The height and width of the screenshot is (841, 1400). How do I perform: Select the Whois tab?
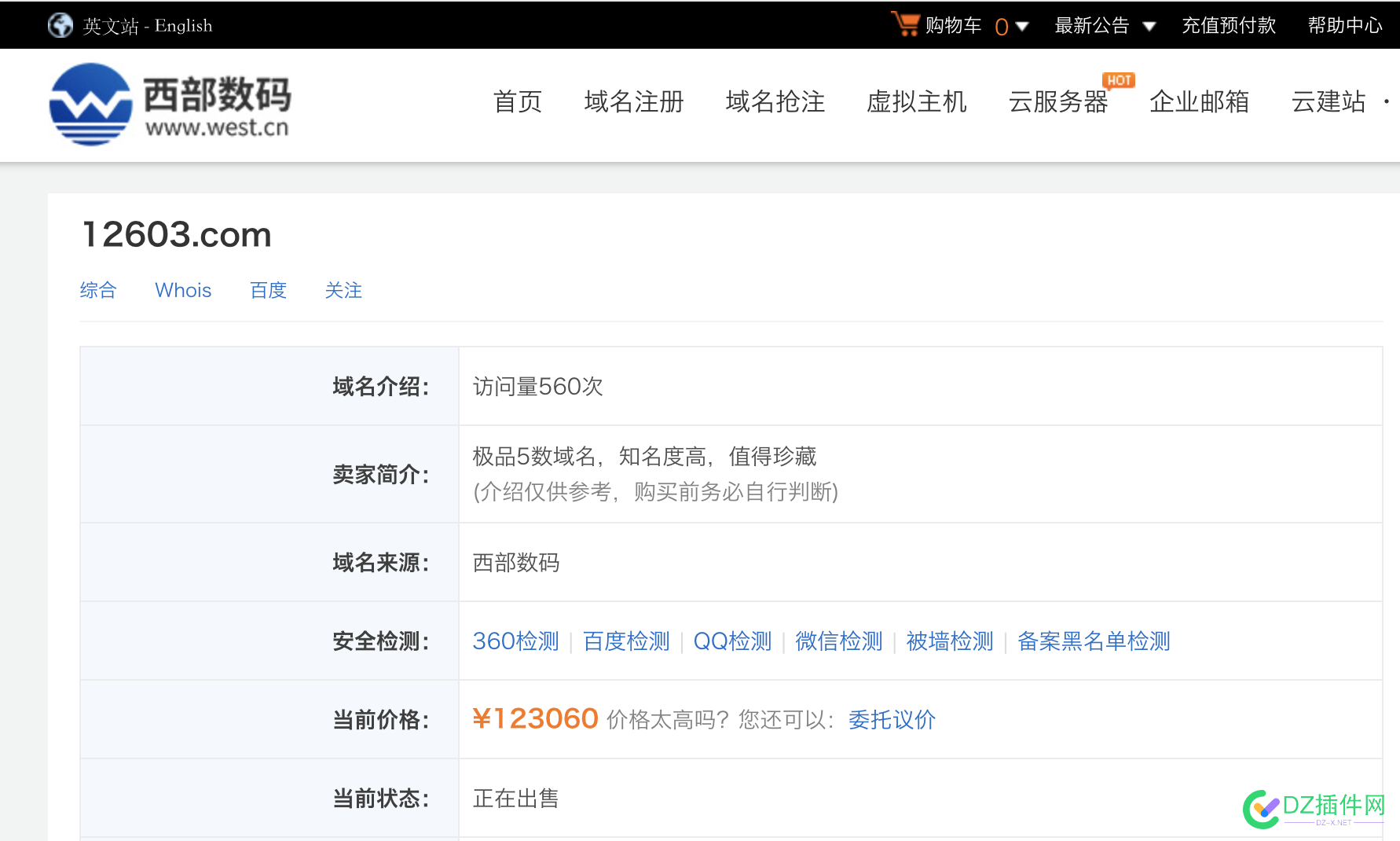(183, 290)
